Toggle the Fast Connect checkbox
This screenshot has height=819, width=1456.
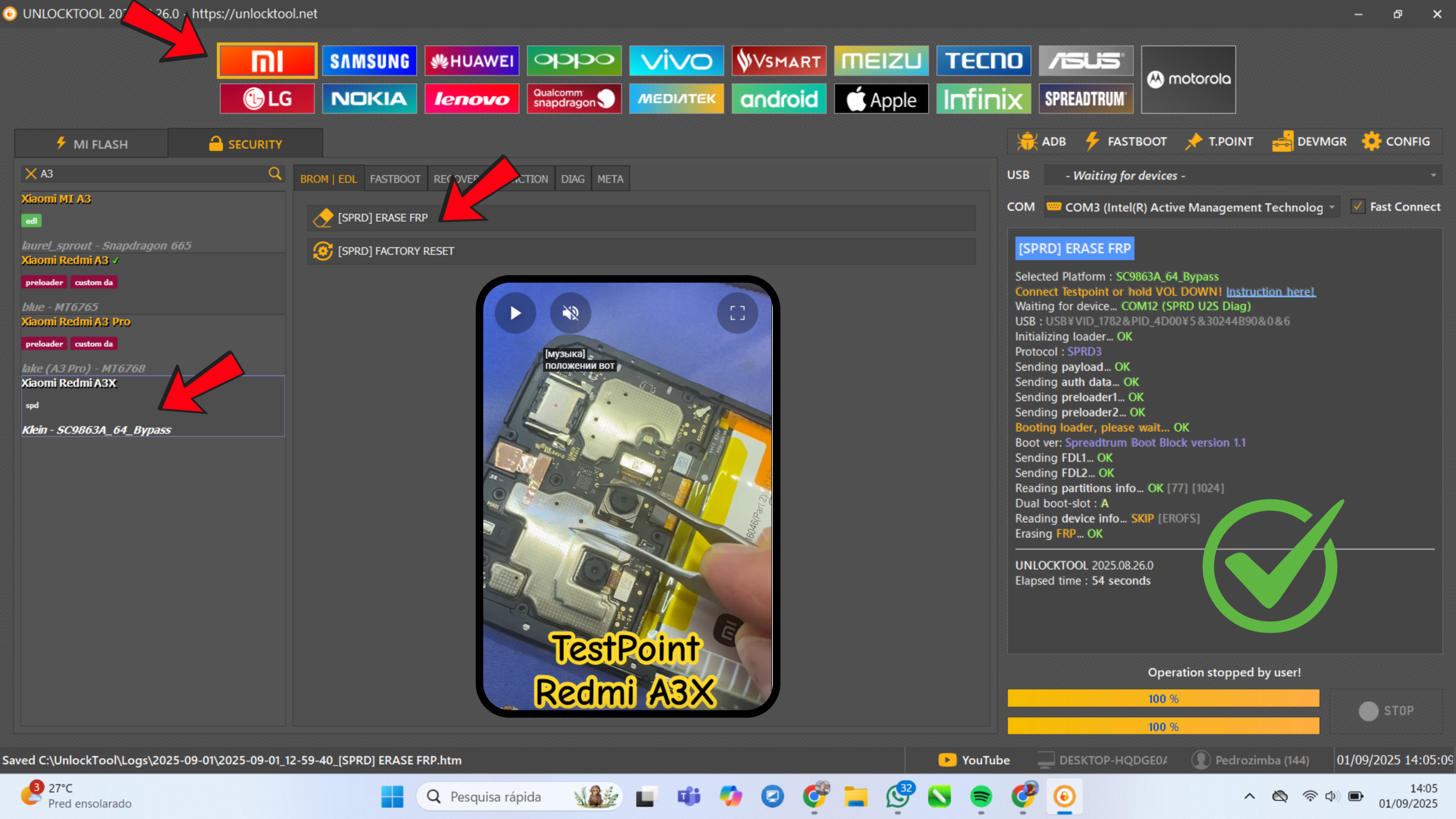point(1358,206)
